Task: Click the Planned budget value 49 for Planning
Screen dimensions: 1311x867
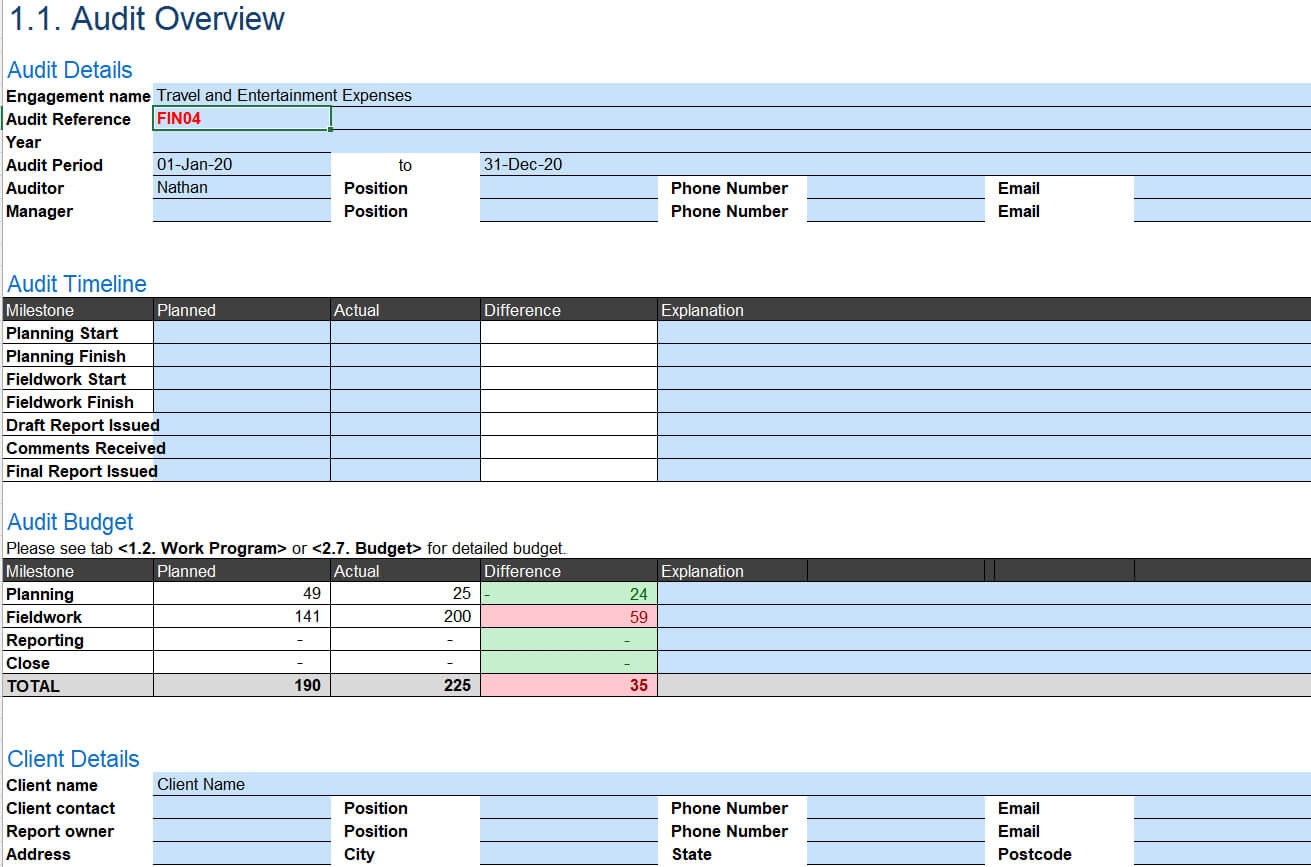Action: pyautogui.click(x=242, y=594)
